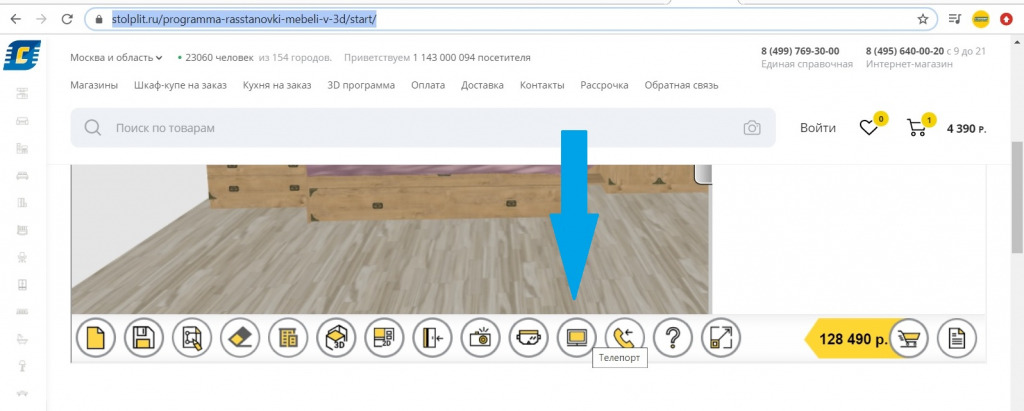Image resolution: width=1024 pixels, height=411 pixels.
Task: Open the favorites heart icon
Action: (869, 128)
